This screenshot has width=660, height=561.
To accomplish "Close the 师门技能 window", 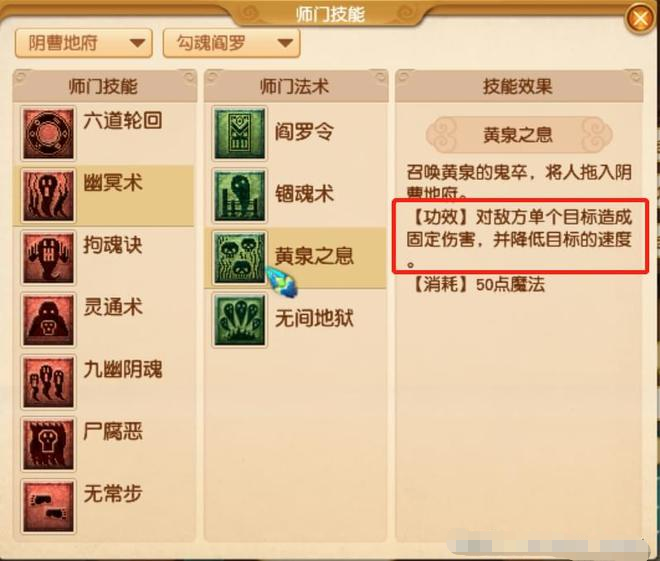I will click(x=640, y=18).
